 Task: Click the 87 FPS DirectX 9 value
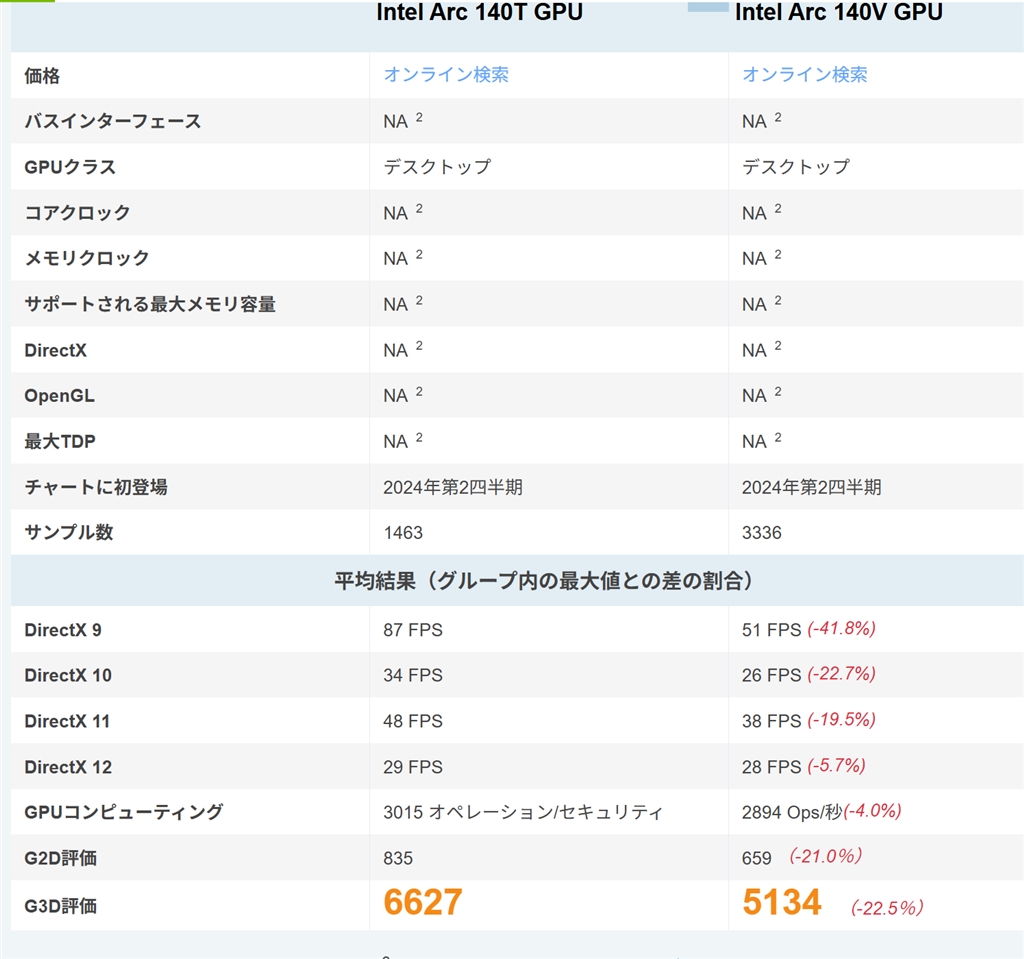(x=413, y=630)
